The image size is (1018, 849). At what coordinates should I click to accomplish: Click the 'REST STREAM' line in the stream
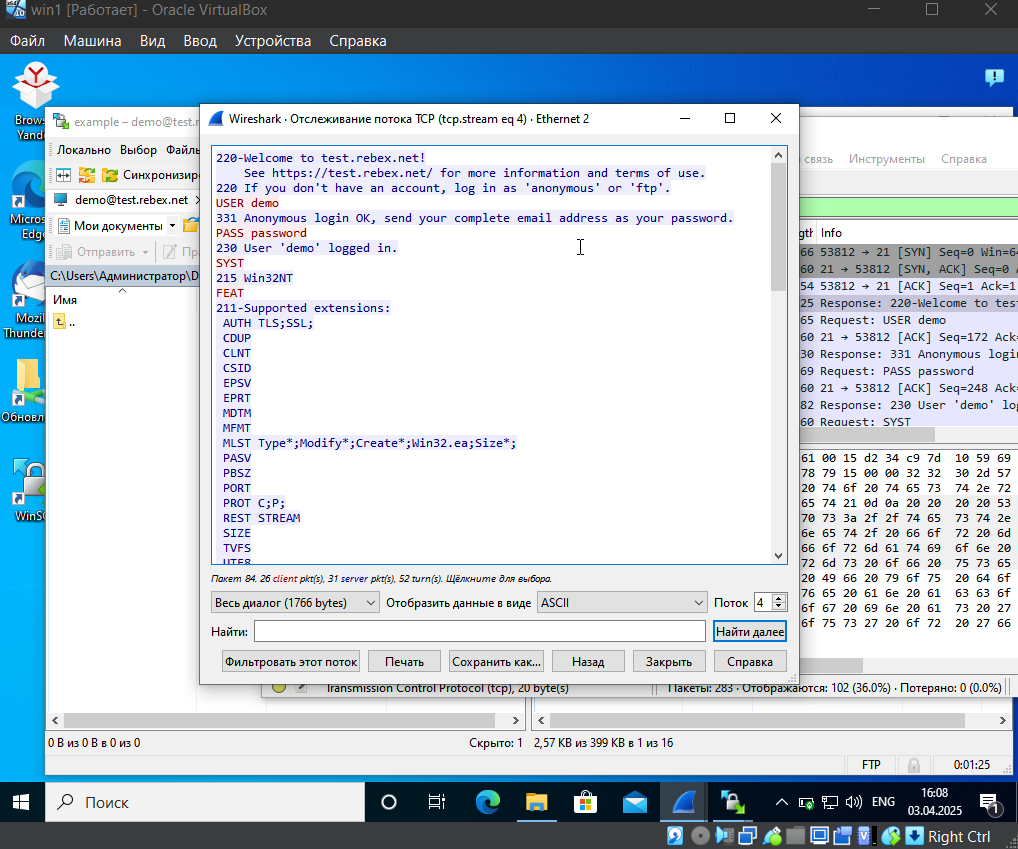[262, 518]
